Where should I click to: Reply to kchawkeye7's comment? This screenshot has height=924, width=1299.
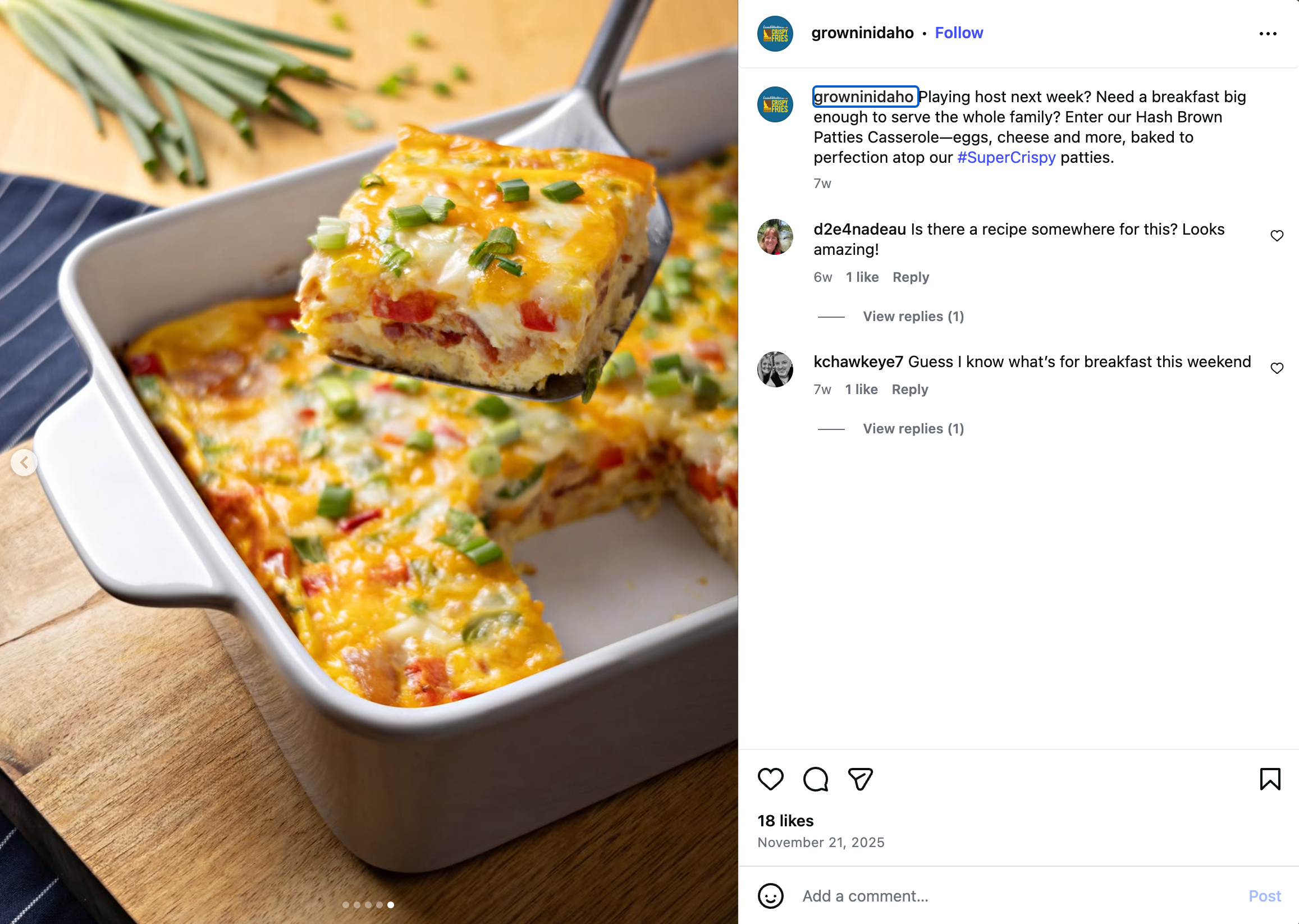(909, 389)
